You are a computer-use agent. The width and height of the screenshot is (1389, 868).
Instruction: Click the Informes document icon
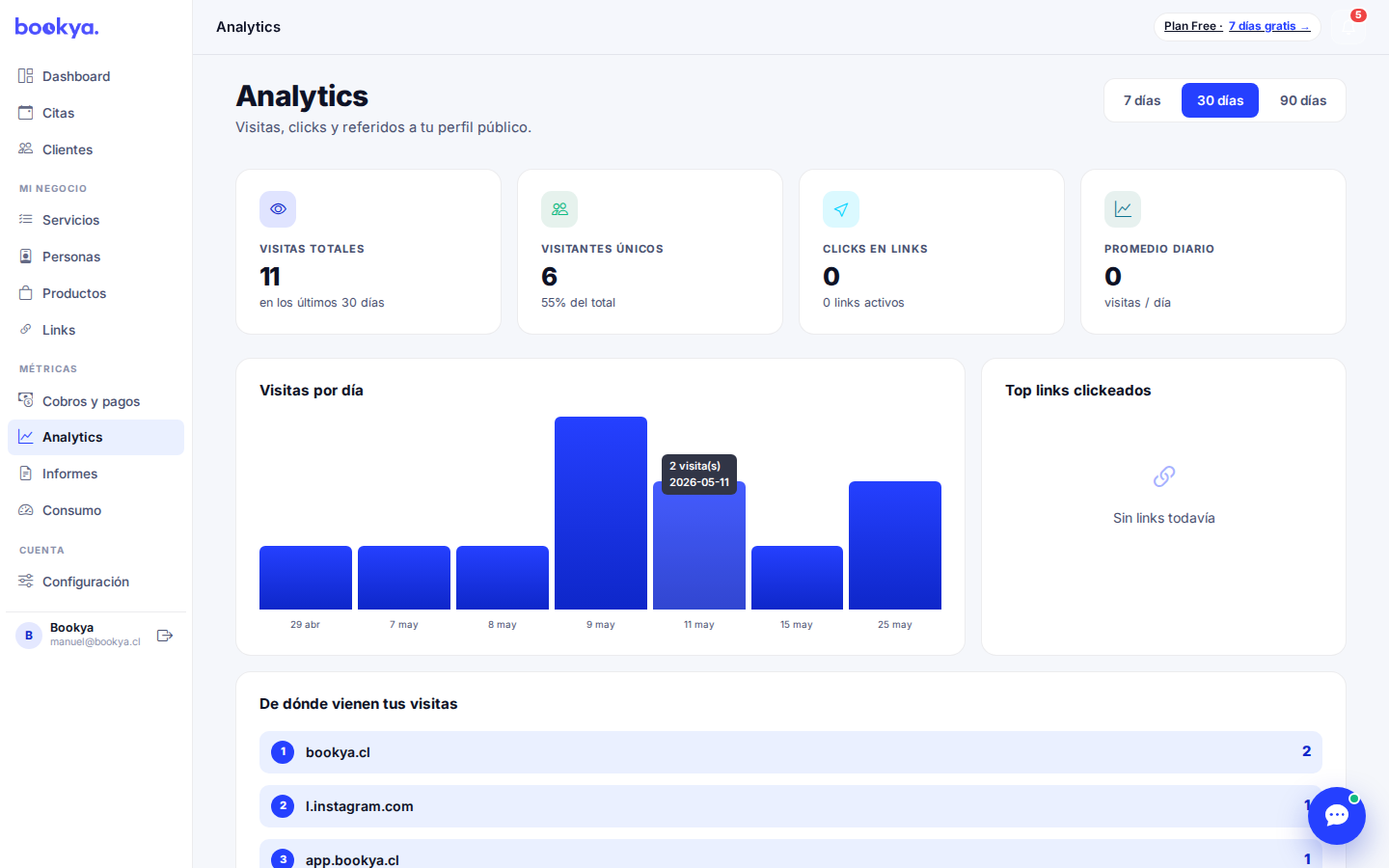pos(26,474)
